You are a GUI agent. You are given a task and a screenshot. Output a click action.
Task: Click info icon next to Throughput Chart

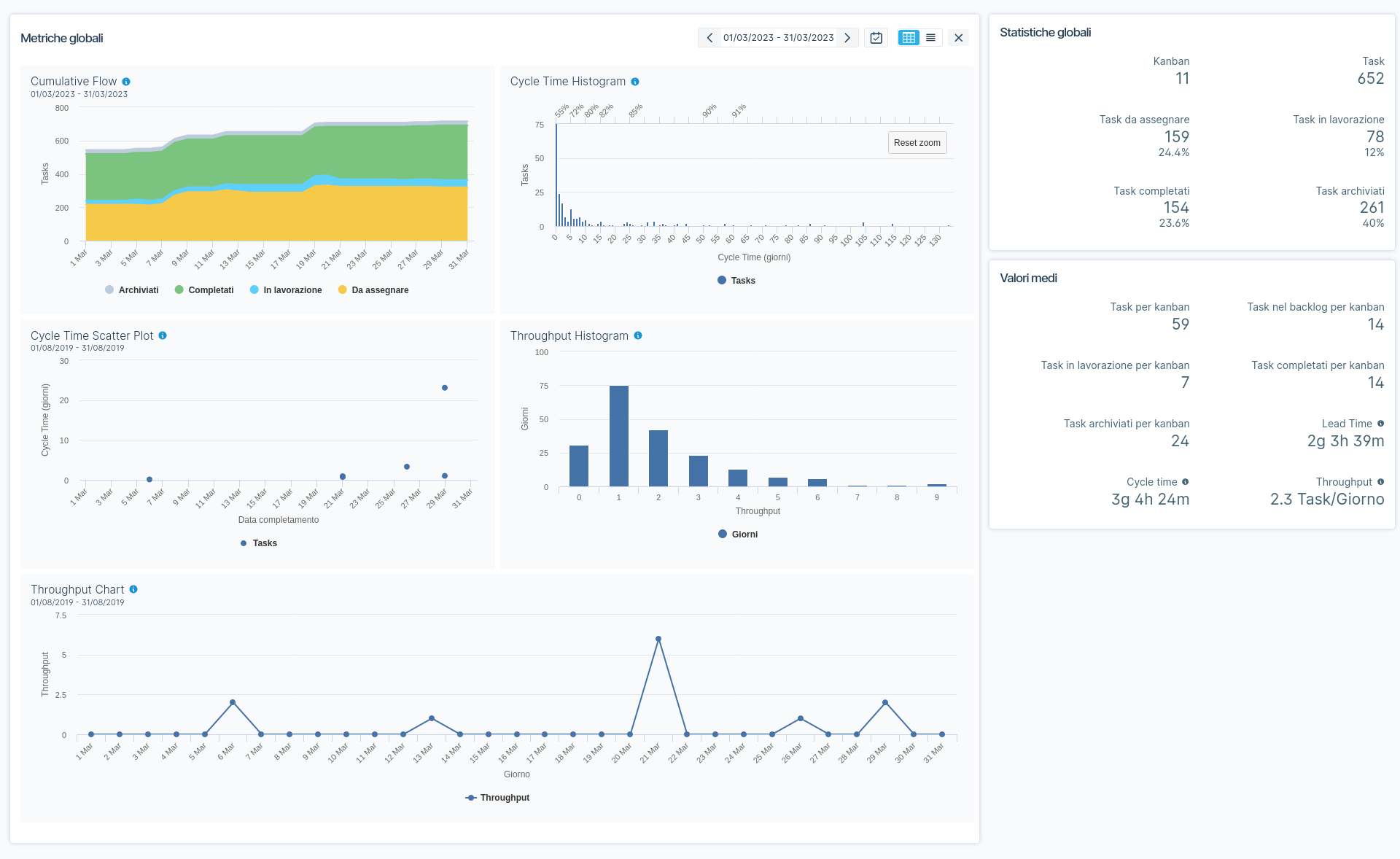pyautogui.click(x=133, y=589)
